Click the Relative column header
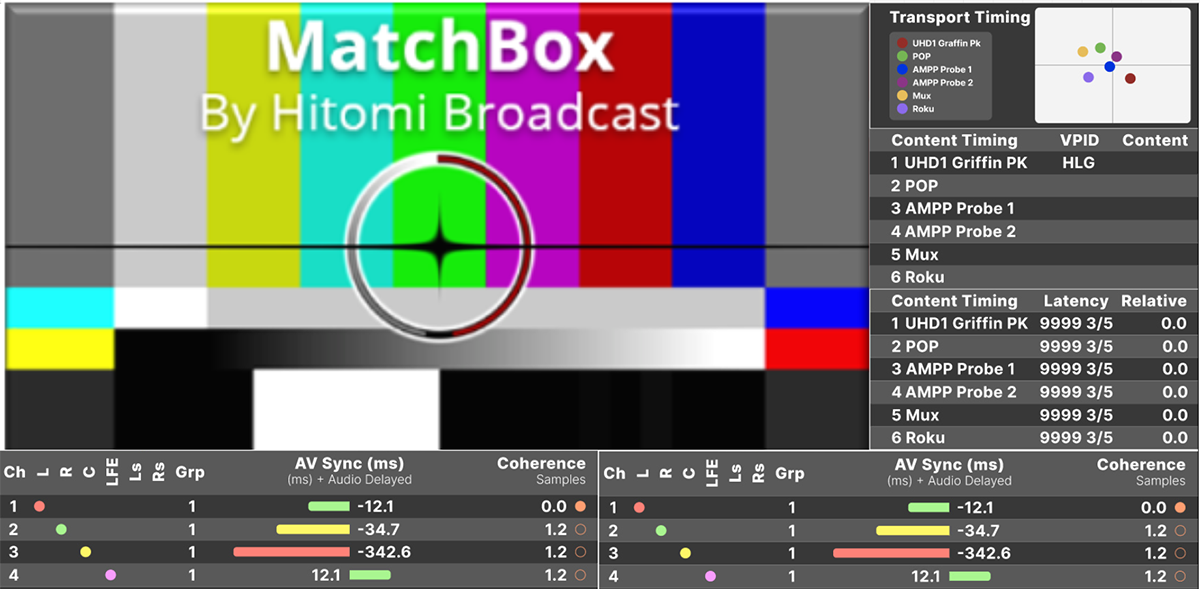Viewport: 1200px width, 589px height. [1153, 301]
